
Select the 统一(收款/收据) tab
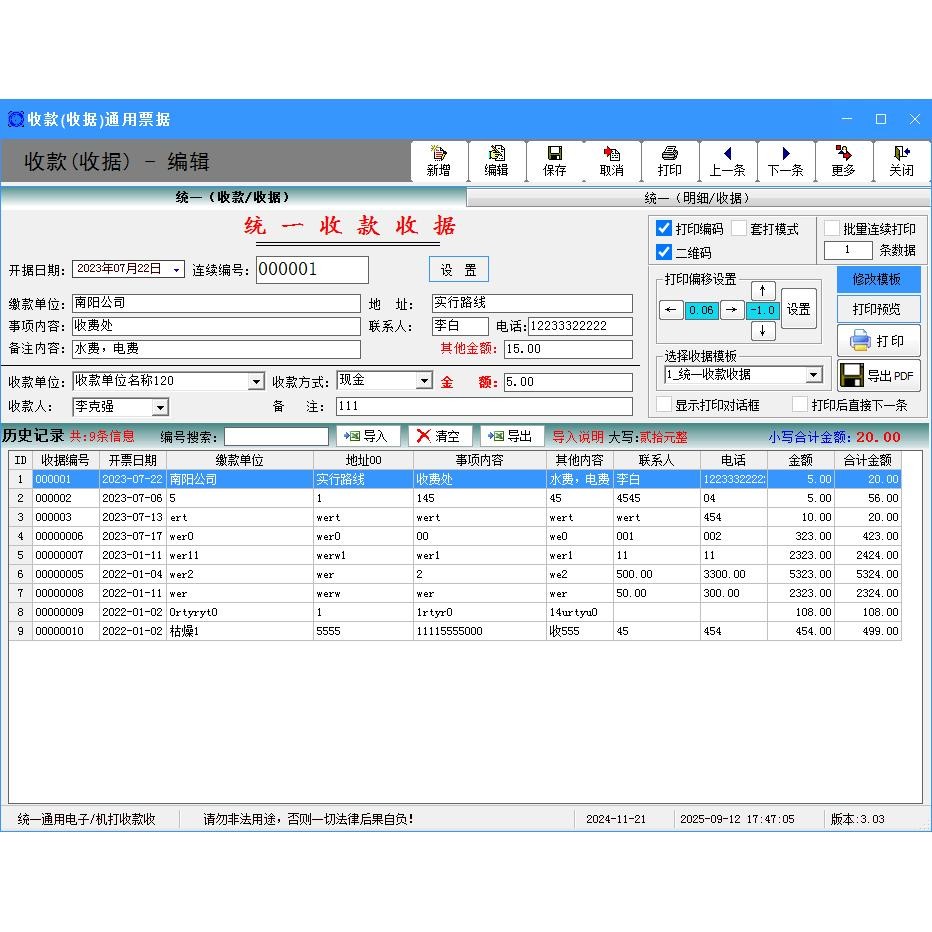pos(235,197)
